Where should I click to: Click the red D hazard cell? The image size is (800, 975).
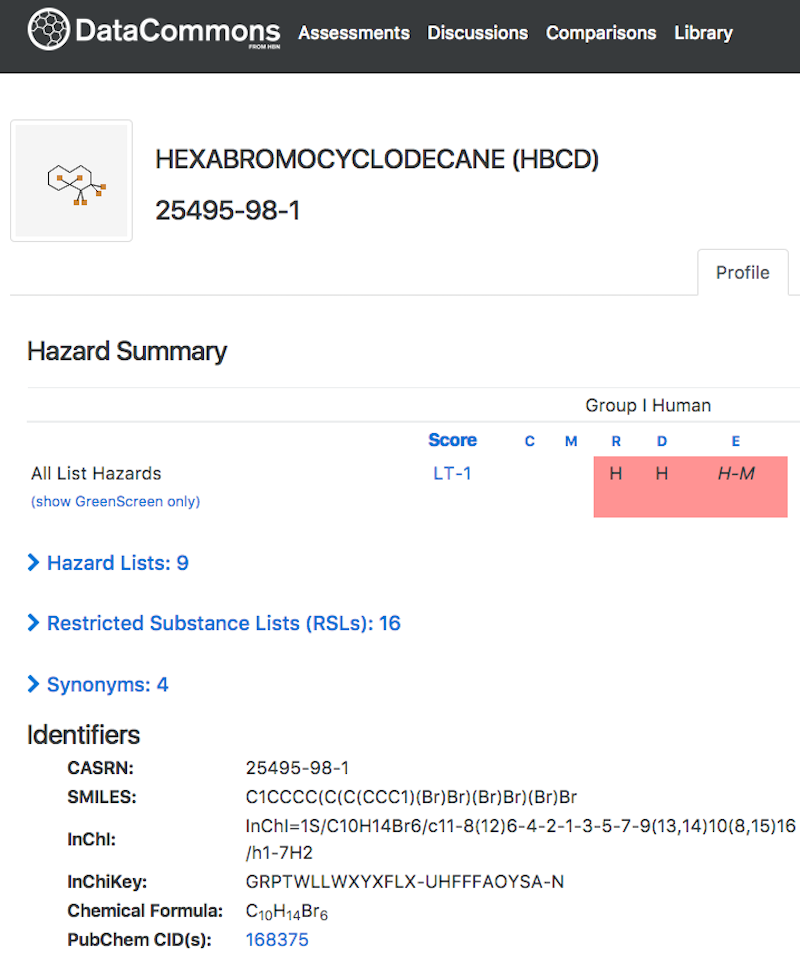click(661, 474)
